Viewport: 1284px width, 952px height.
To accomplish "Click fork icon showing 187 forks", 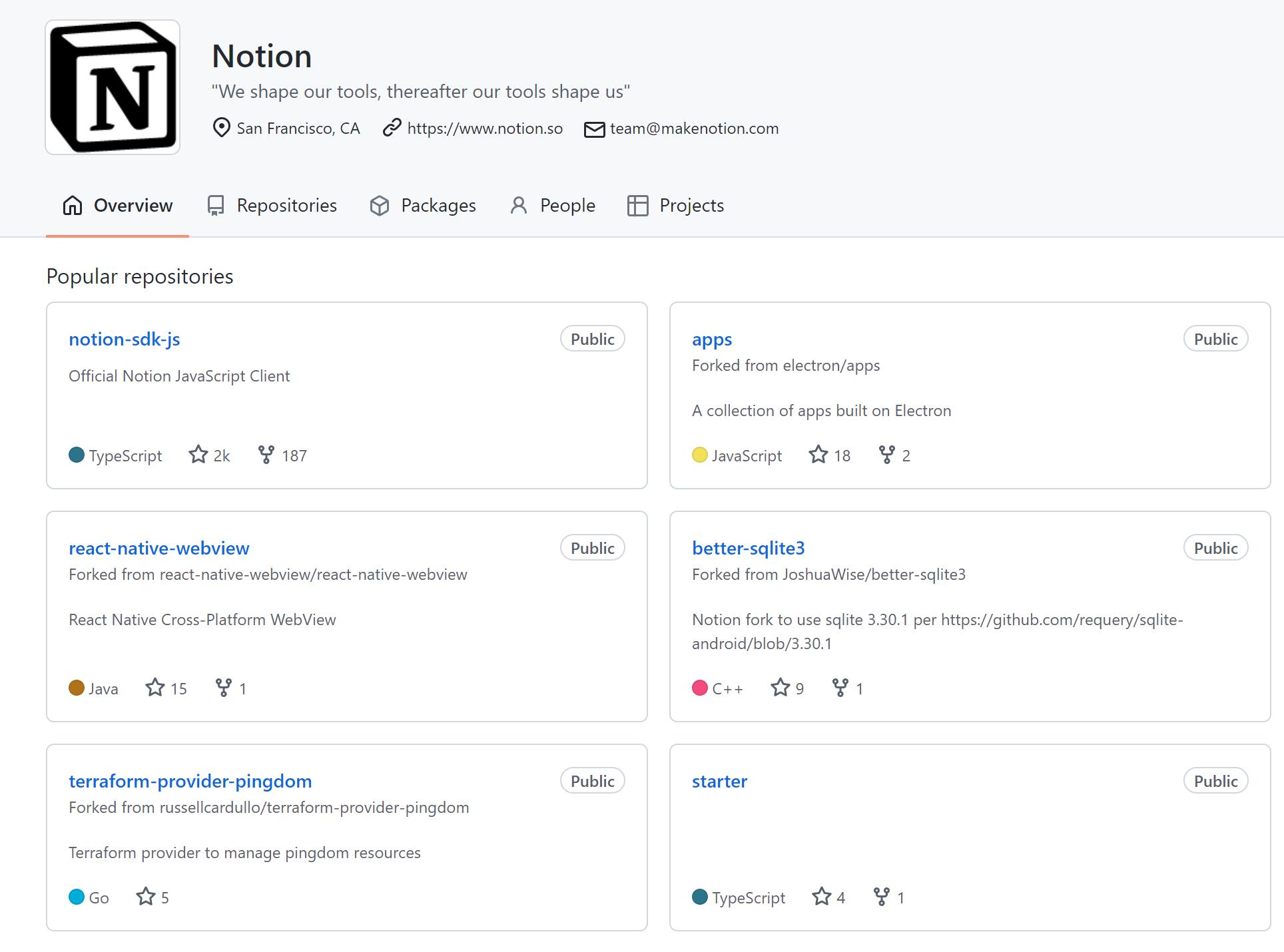I will [266, 455].
